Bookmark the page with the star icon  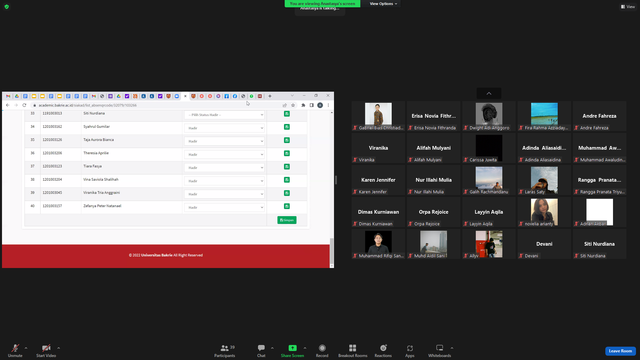(293, 105)
